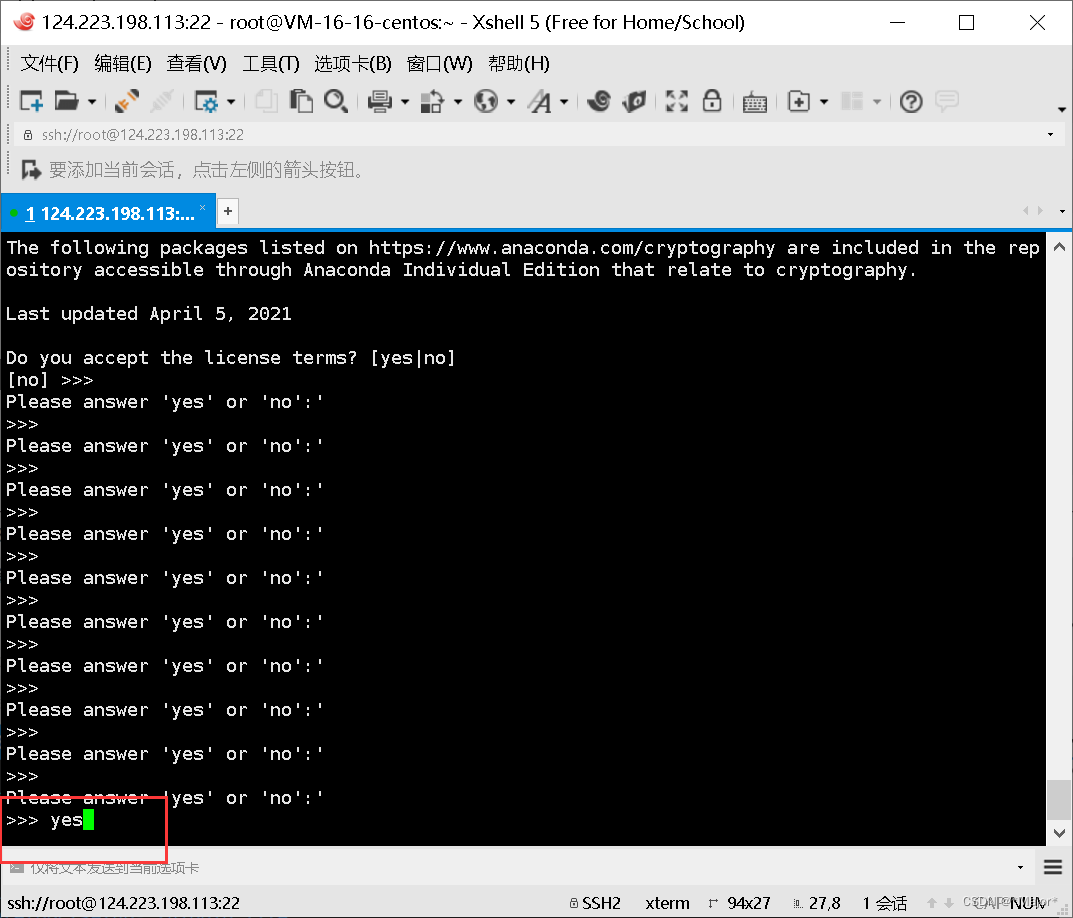Open the 工具(T) menu
Viewport: 1073px width, 918px height.
[272, 64]
